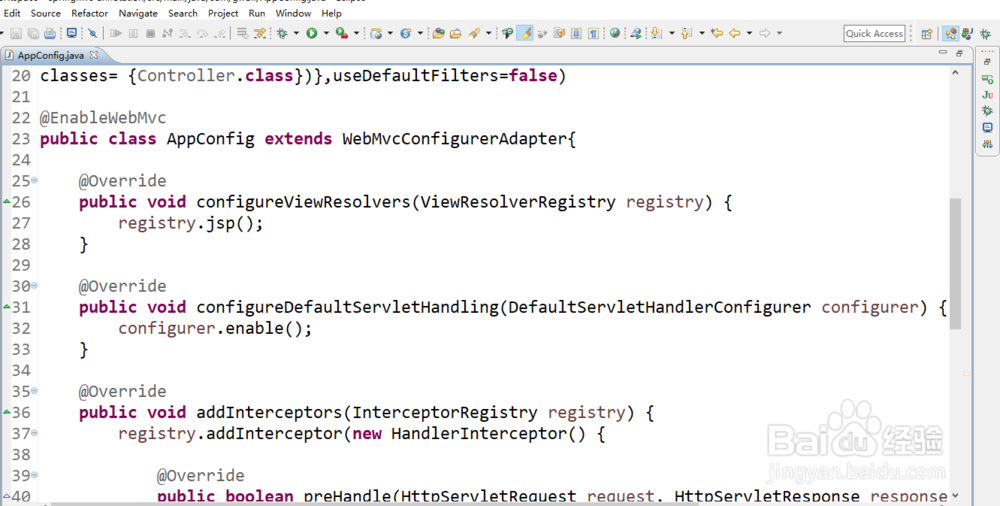Click the Step Over icon
The image size is (1000, 506).
pyautogui.click(x=202, y=33)
